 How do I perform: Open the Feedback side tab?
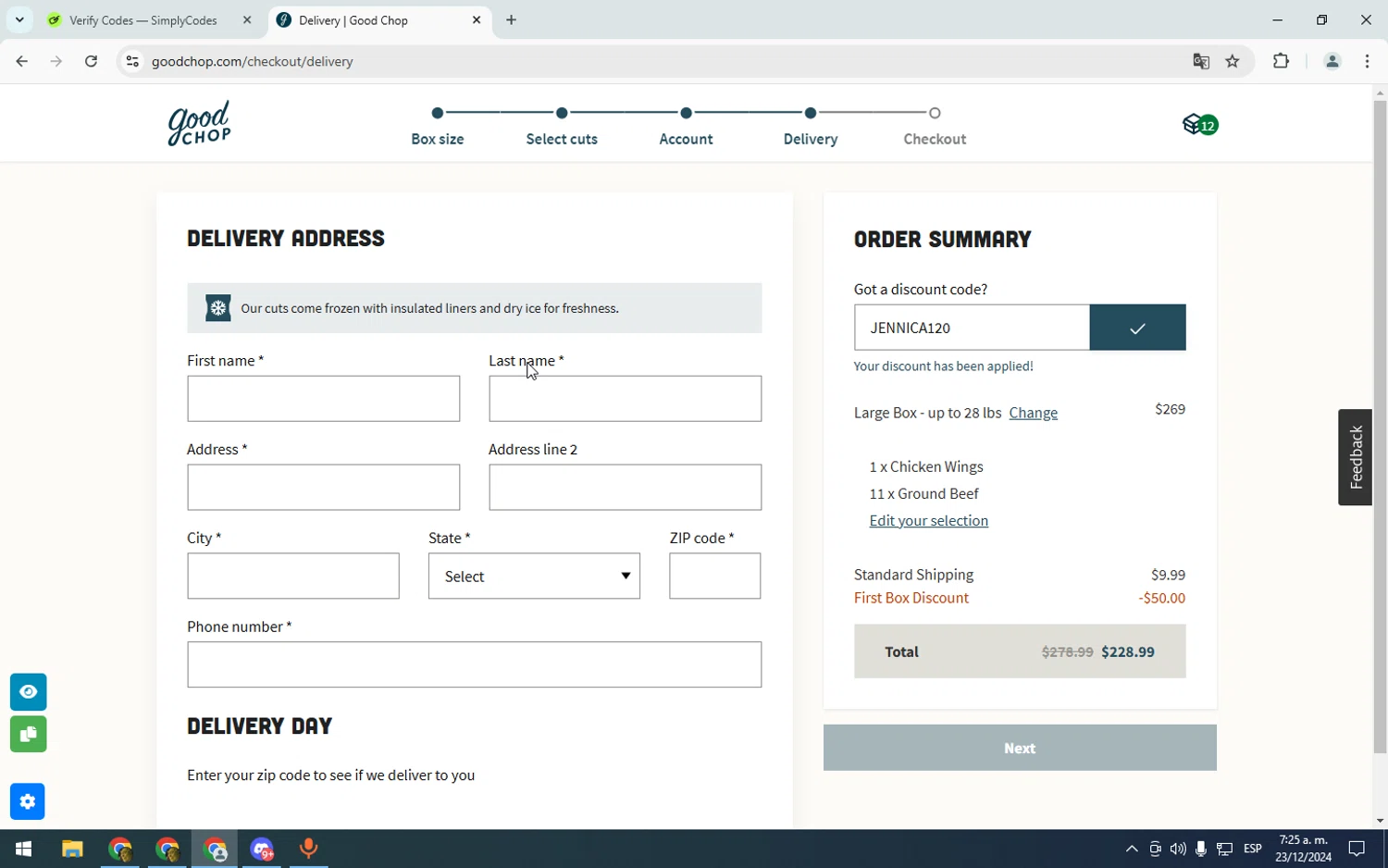point(1356,457)
